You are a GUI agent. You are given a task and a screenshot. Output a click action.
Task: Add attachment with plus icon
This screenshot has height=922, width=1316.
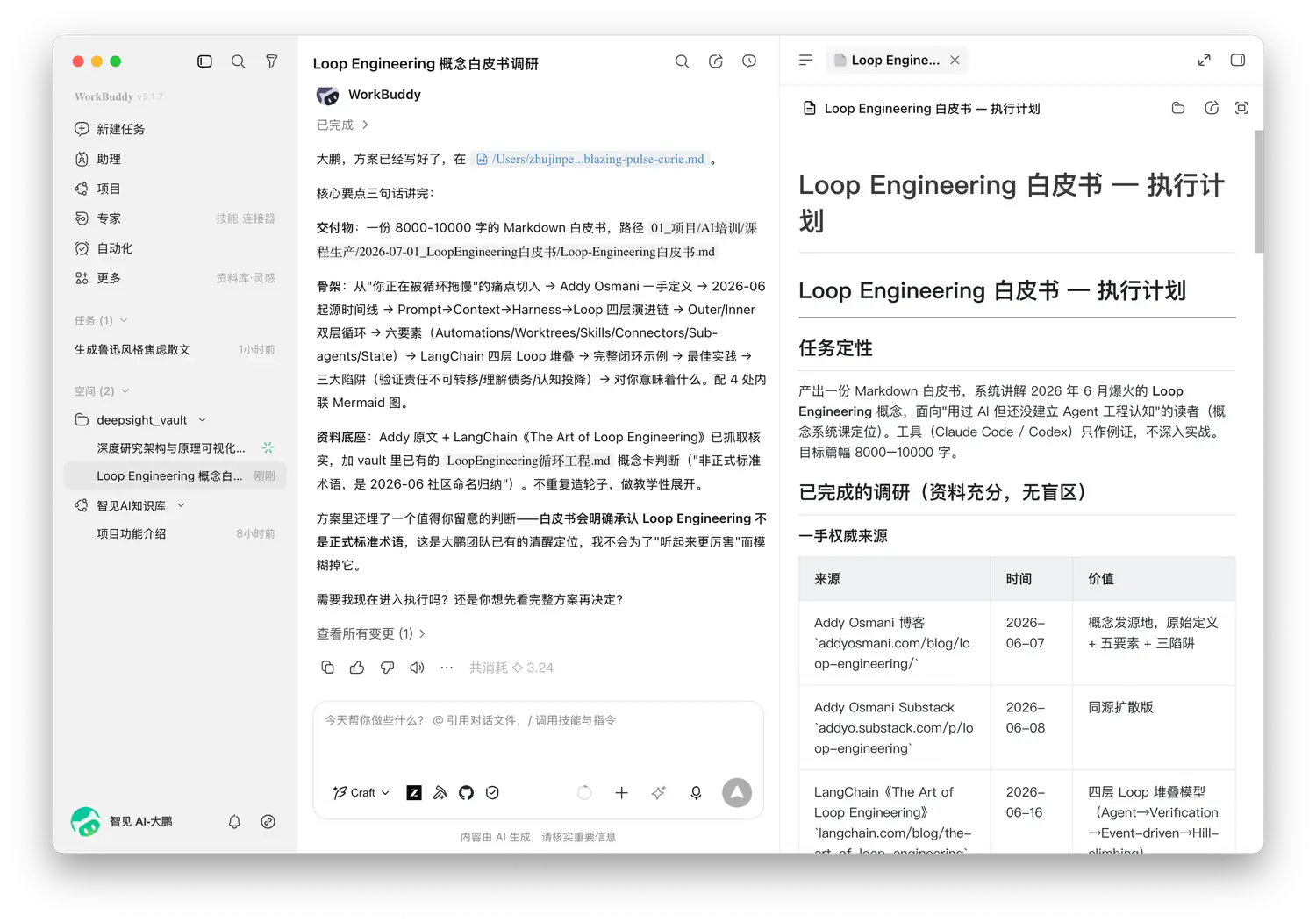pos(621,792)
